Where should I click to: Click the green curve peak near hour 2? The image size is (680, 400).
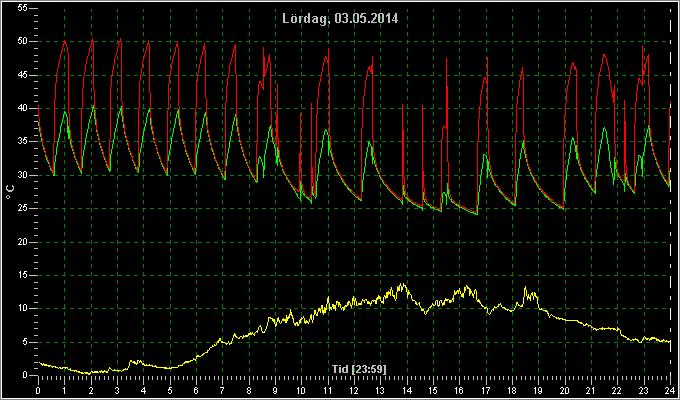pyautogui.click(x=93, y=106)
